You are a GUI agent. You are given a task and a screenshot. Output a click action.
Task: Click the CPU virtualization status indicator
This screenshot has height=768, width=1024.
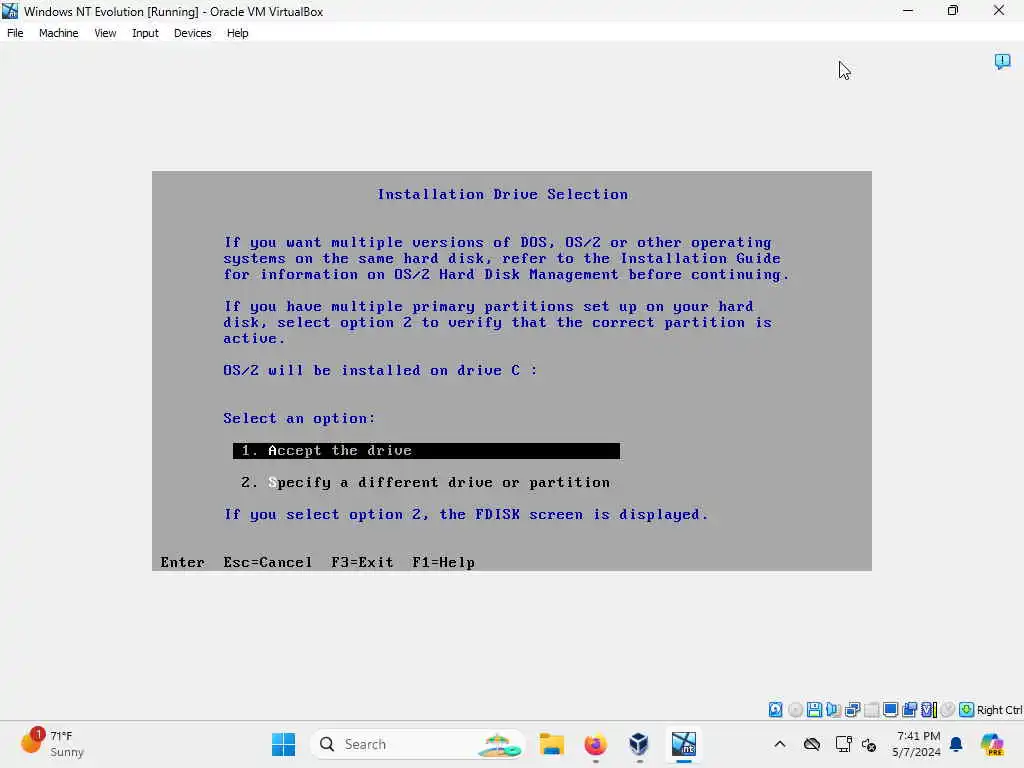pyautogui.click(x=928, y=709)
